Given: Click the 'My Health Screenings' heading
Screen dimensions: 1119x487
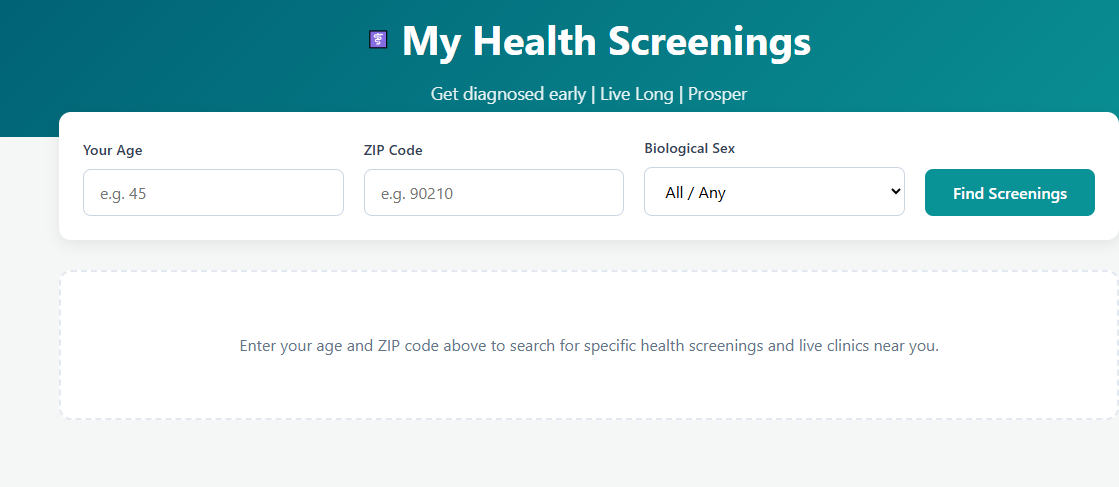Looking at the screenshot, I should coord(607,41).
